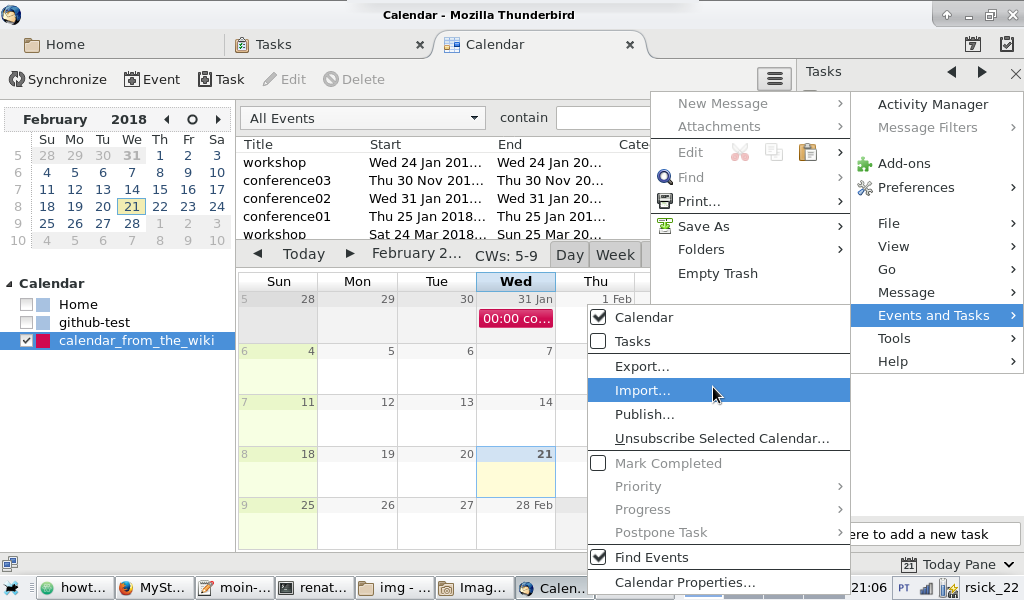Viewport: 1024px width, 600px height.
Task: Expand the Help submenu
Action: [x=936, y=362]
